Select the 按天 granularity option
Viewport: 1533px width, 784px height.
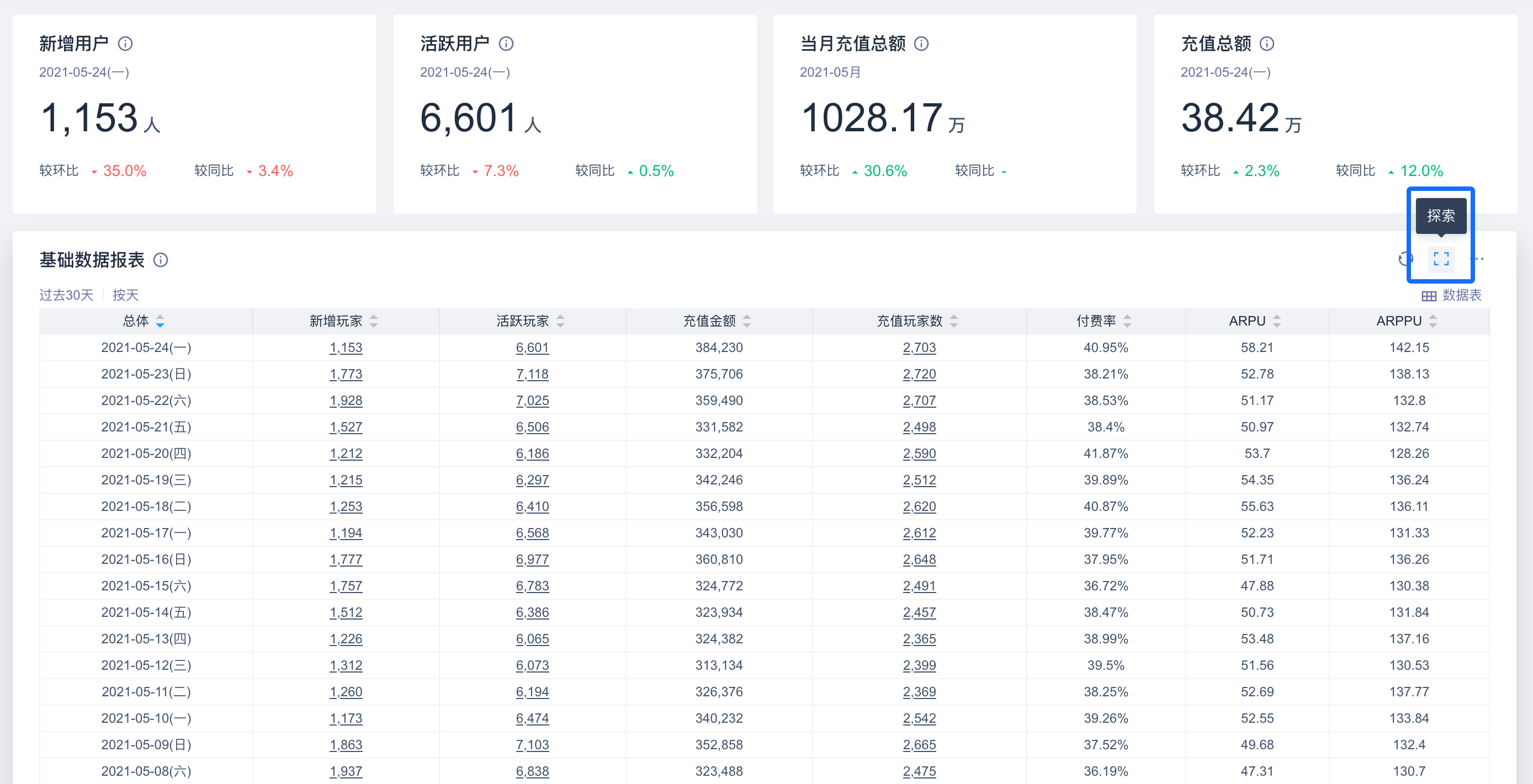(x=125, y=295)
